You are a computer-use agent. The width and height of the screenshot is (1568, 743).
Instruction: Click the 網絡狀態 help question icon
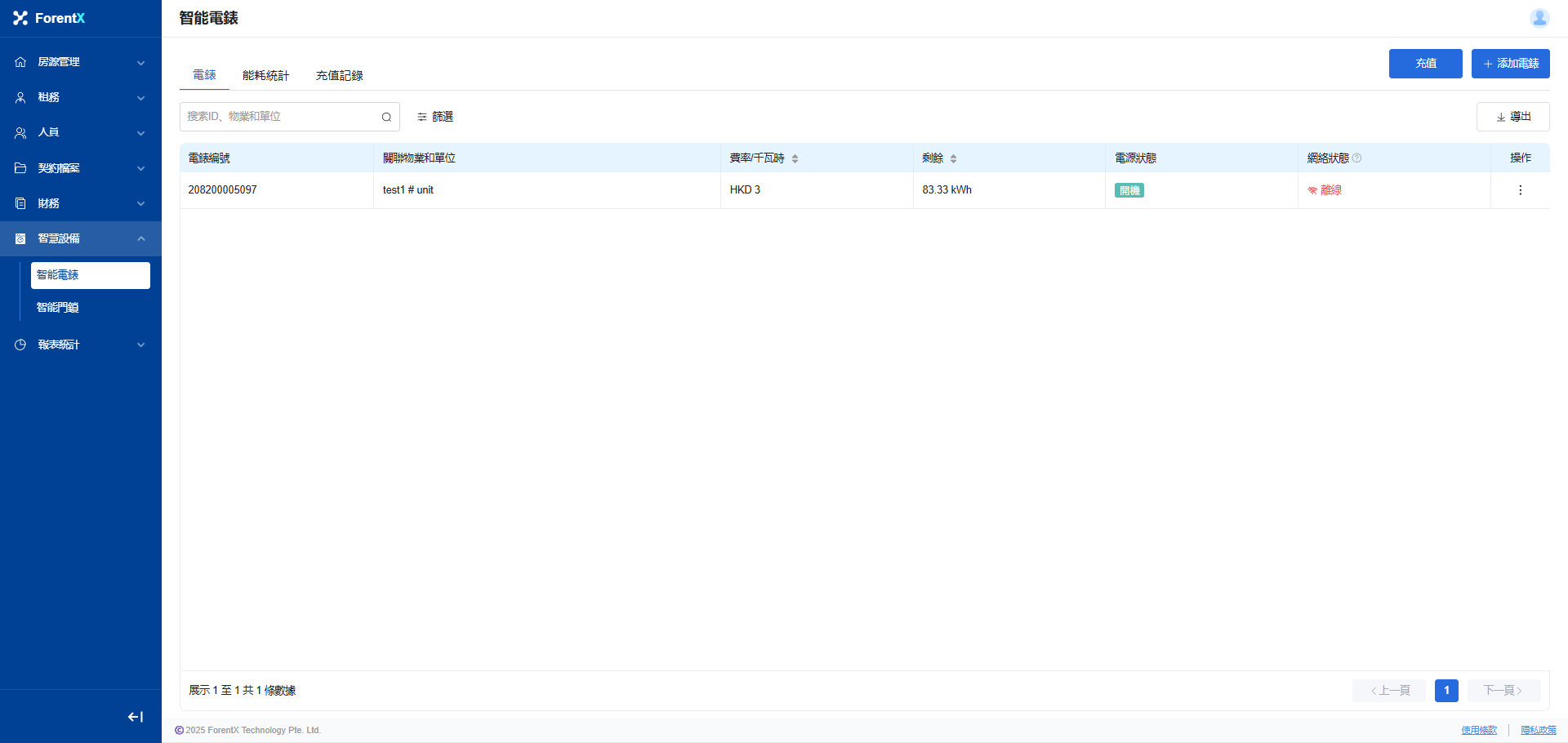pos(1356,158)
